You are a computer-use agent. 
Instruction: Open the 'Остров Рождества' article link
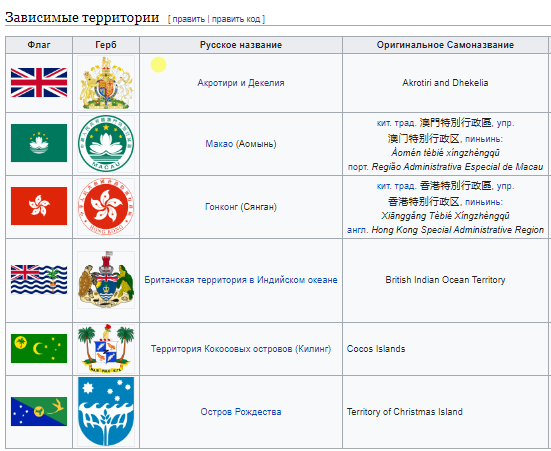tap(241, 412)
